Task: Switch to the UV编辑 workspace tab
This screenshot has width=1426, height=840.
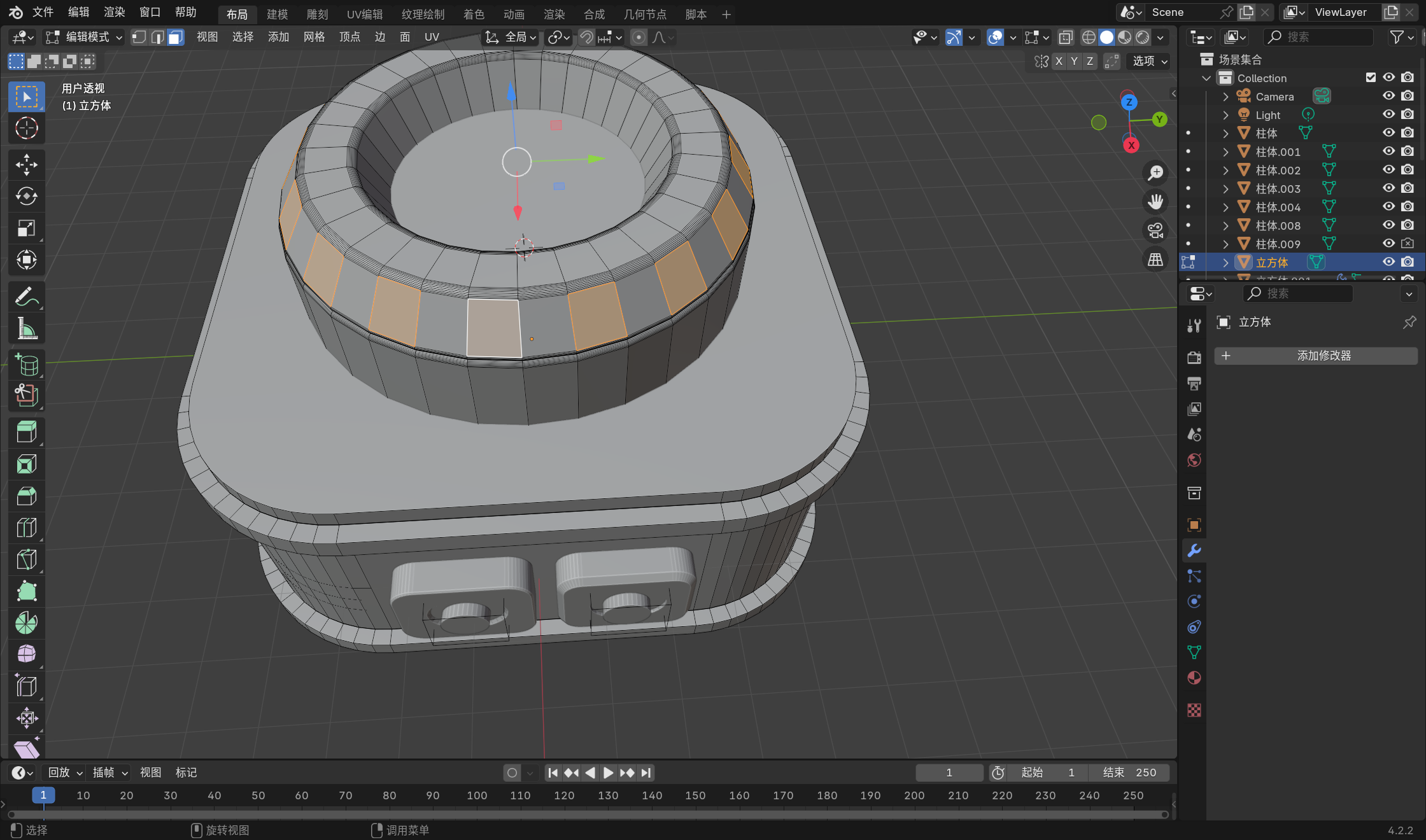Action: 364,14
